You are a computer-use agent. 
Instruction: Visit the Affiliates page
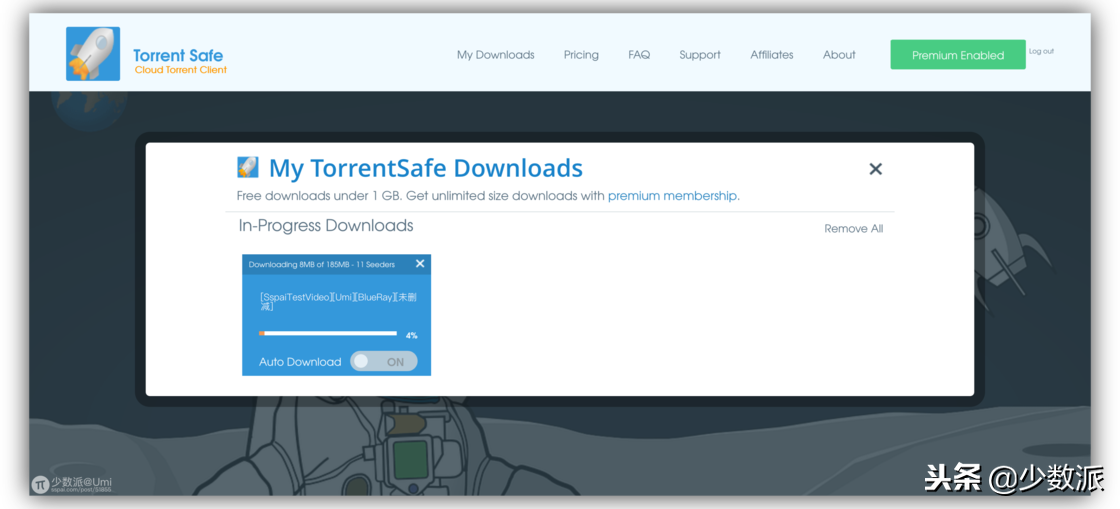point(771,55)
